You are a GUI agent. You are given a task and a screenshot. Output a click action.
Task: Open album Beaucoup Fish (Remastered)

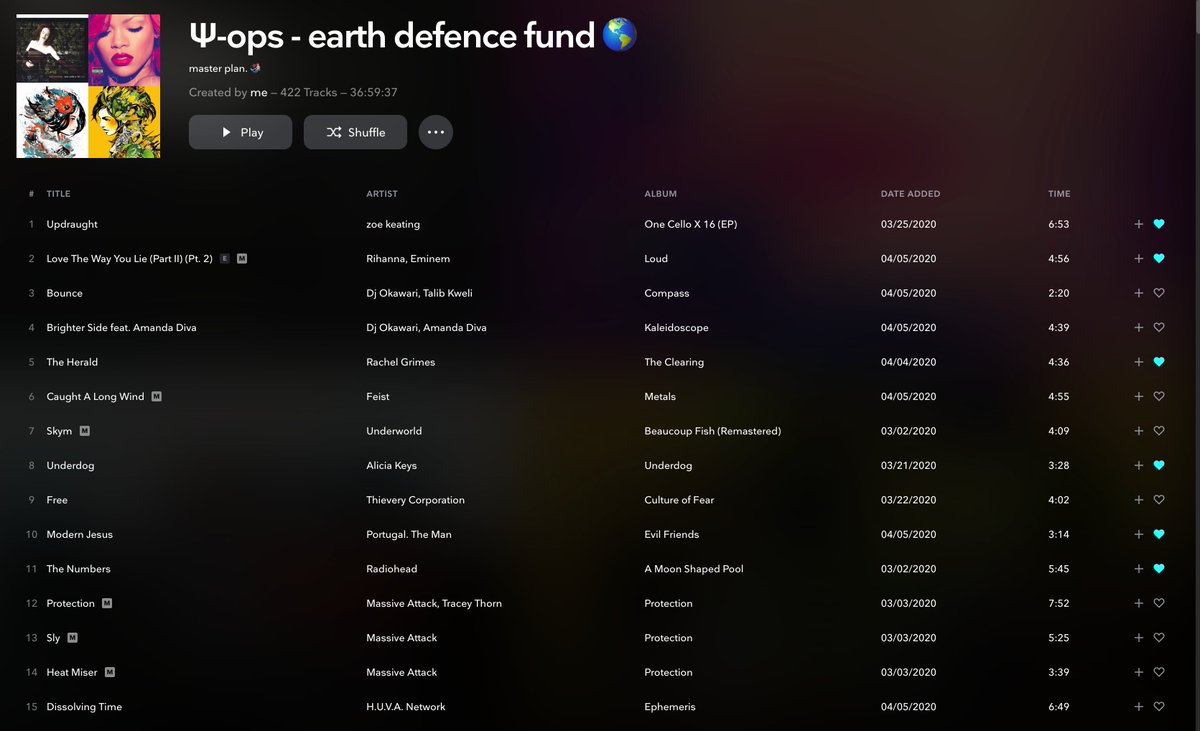pyautogui.click(x=713, y=431)
